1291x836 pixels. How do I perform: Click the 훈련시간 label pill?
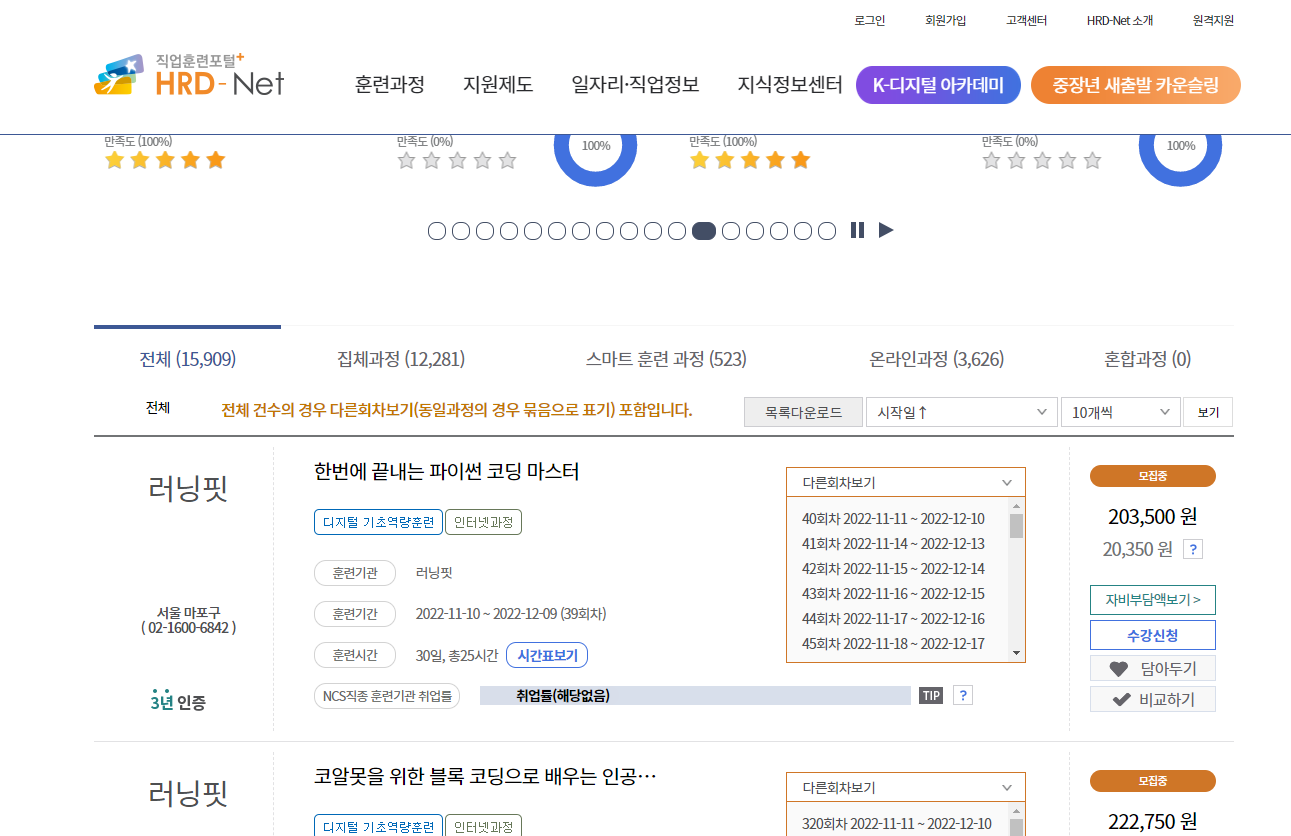click(354, 655)
